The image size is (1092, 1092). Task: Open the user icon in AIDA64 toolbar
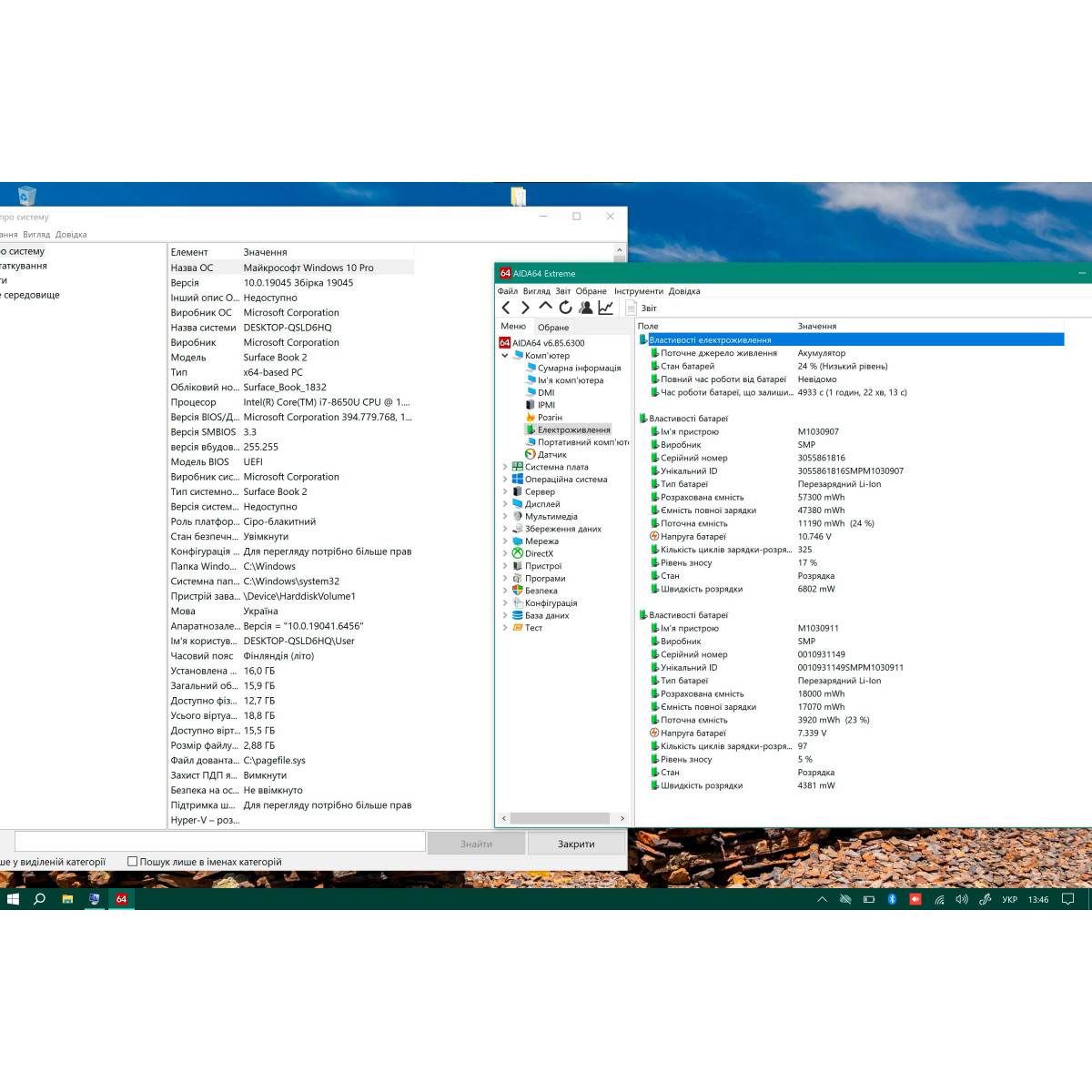585,308
